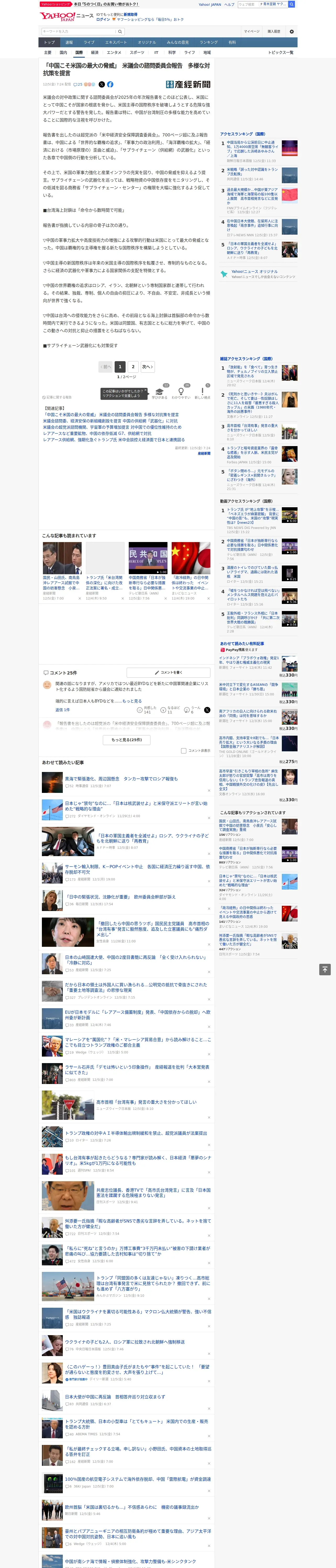Click the blue web search button
336x1568 pixels.
[x=292, y=4]
